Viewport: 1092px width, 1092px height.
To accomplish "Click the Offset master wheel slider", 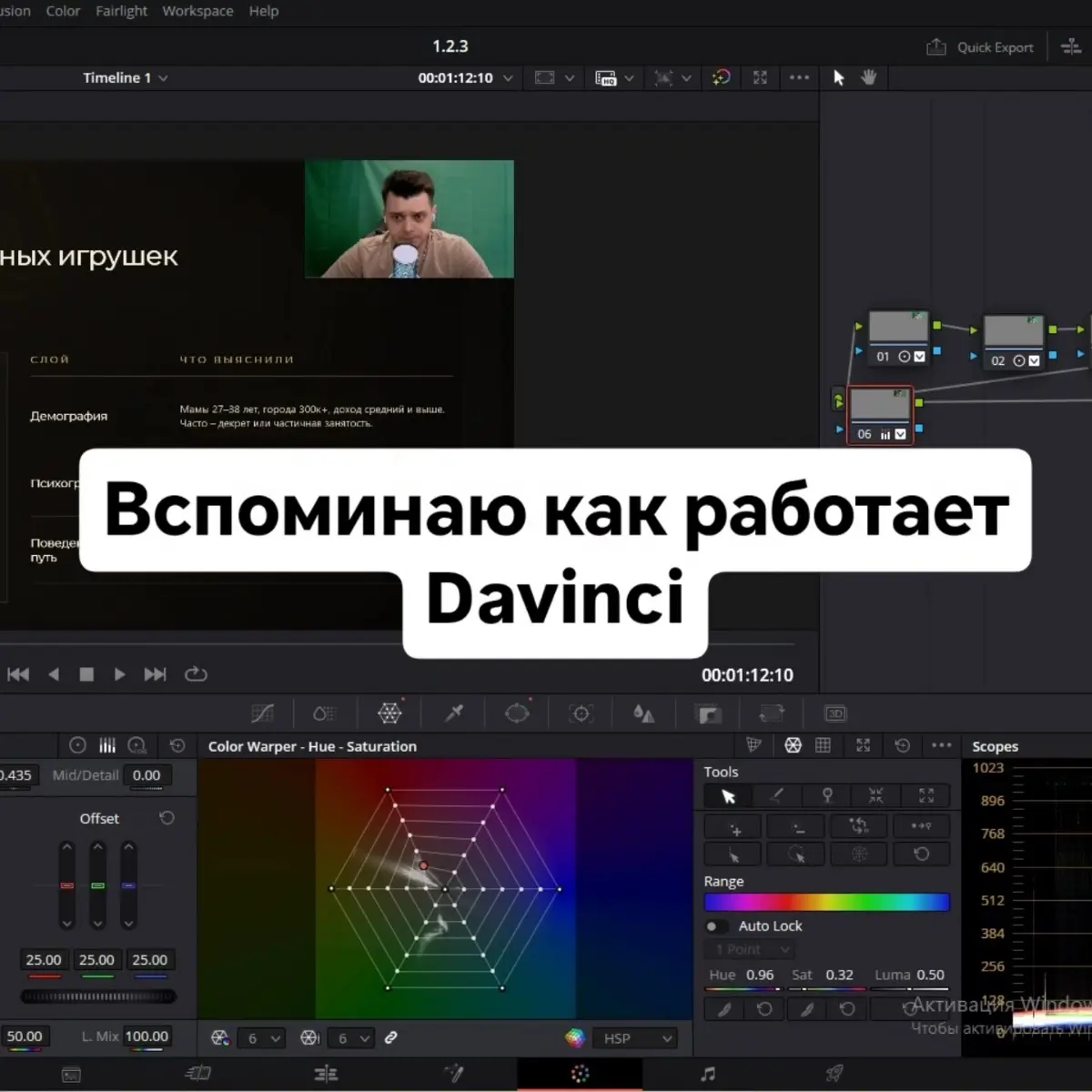I will tap(98, 996).
